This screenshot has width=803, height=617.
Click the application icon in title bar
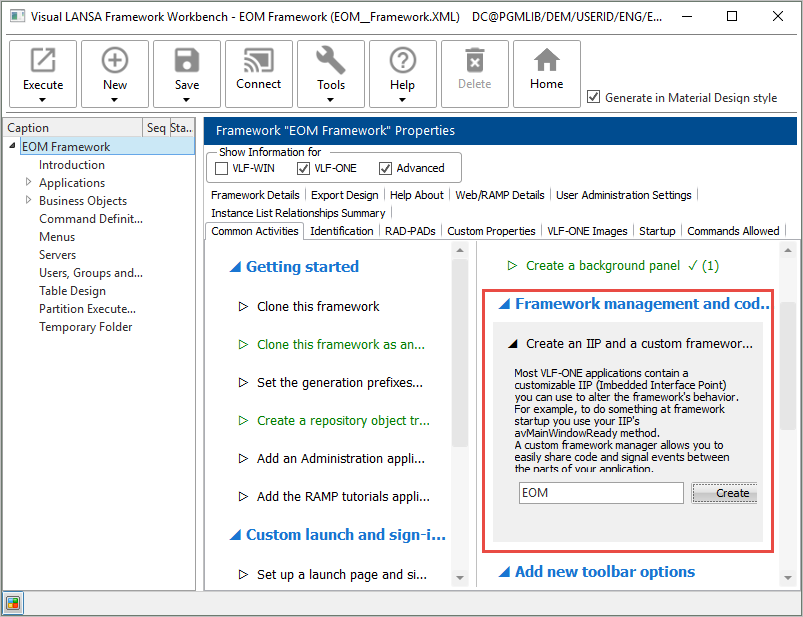click(x=17, y=16)
